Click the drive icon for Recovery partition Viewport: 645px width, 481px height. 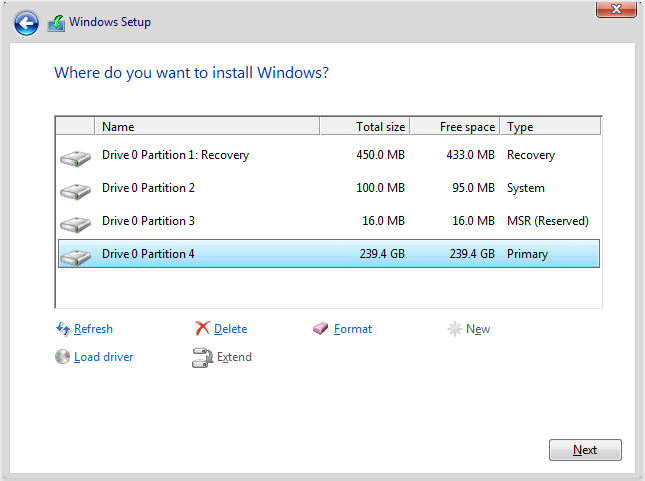75,157
